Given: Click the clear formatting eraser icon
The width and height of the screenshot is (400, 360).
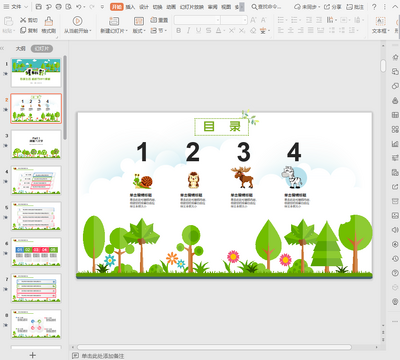Looking at the screenshot, I should click(x=253, y=31).
